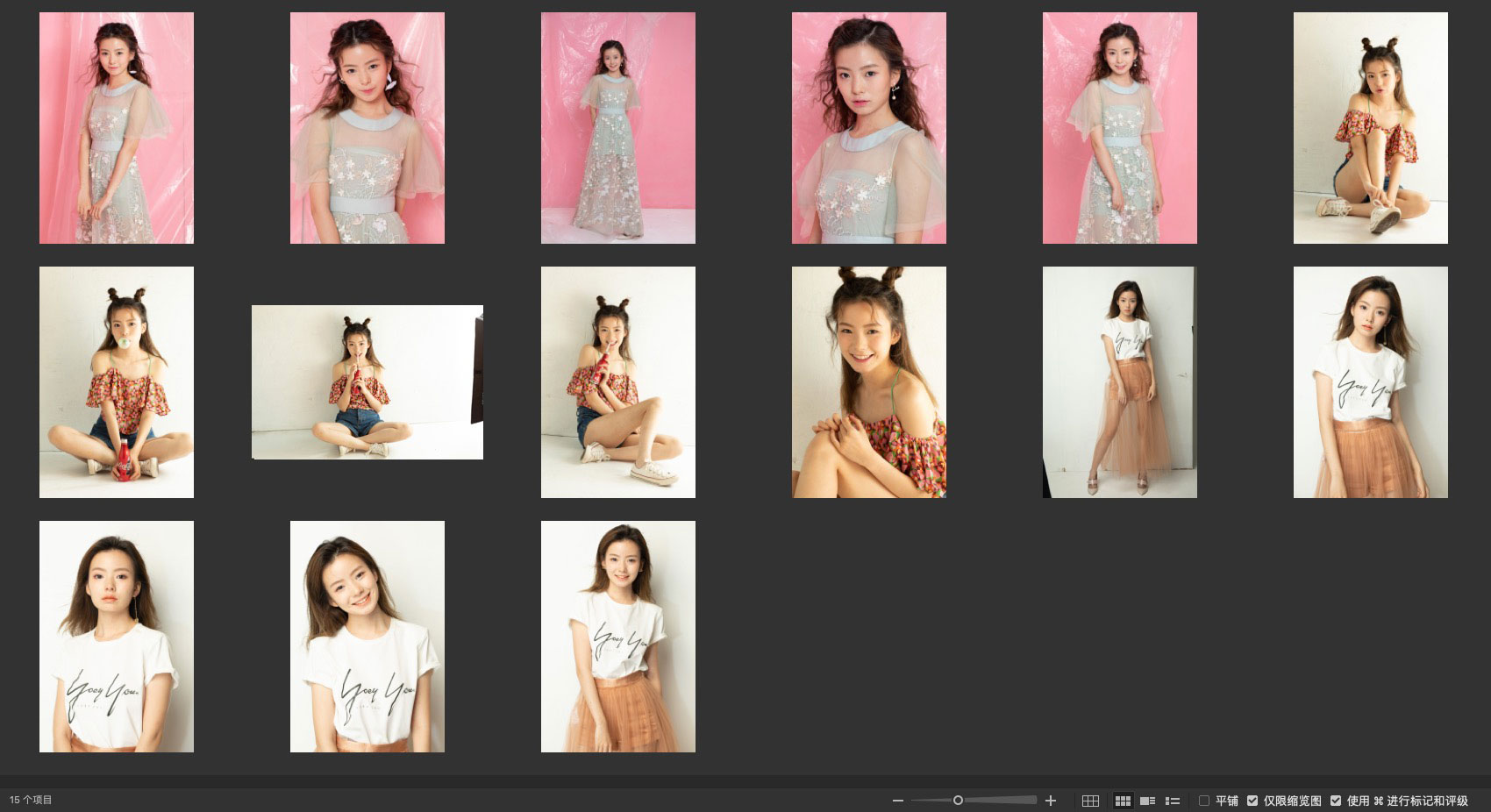Switch to details view layout
The image size is (1491, 812).
pos(1147,801)
